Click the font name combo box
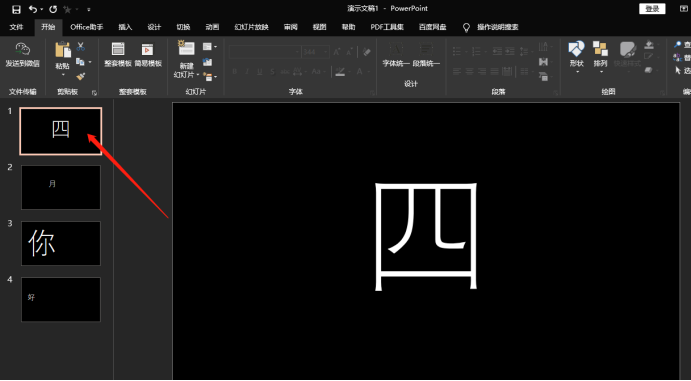The width and height of the screenshot is (691, 381). point(264,52)
